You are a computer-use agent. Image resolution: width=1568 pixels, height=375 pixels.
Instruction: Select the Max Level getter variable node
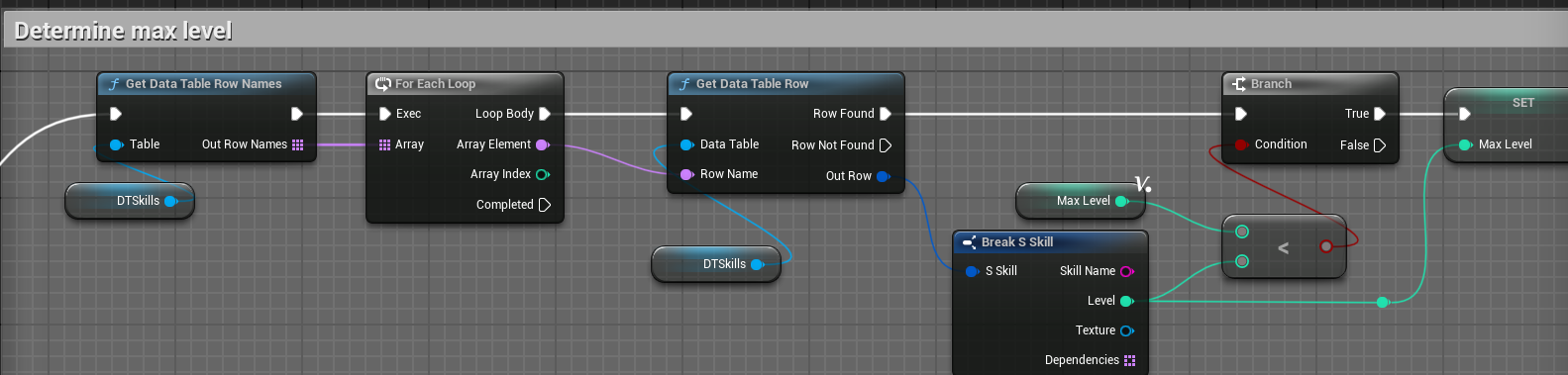tap(1081, 201)
